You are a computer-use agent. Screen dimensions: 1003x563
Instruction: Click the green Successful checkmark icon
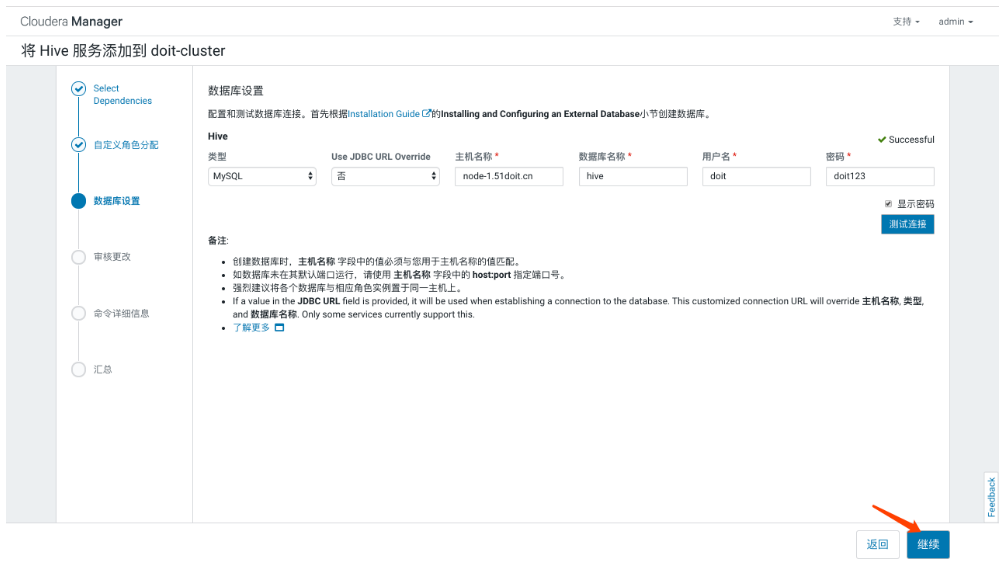882,139
